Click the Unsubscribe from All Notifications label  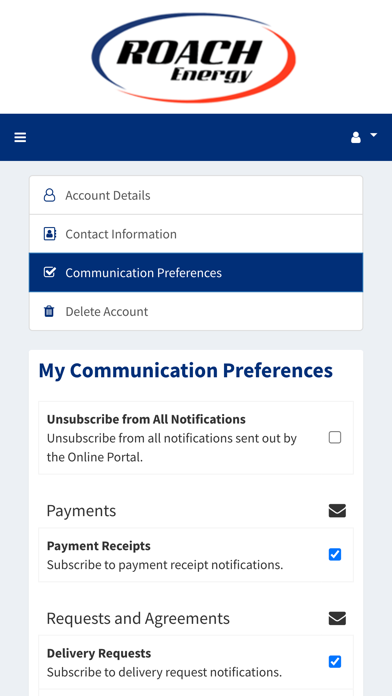pyautogui.click(x=146, y=419)
